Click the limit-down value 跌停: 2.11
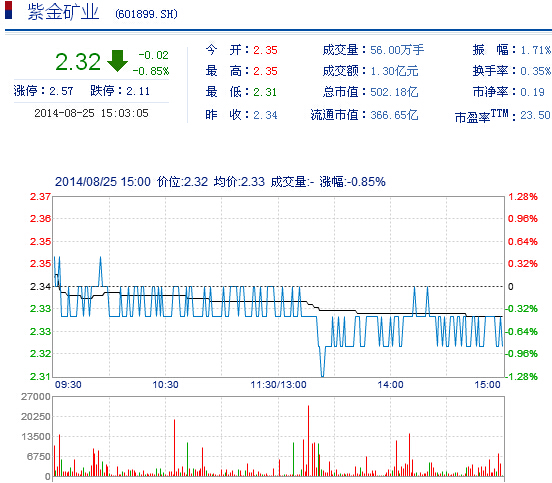 [x=120, y=91]
